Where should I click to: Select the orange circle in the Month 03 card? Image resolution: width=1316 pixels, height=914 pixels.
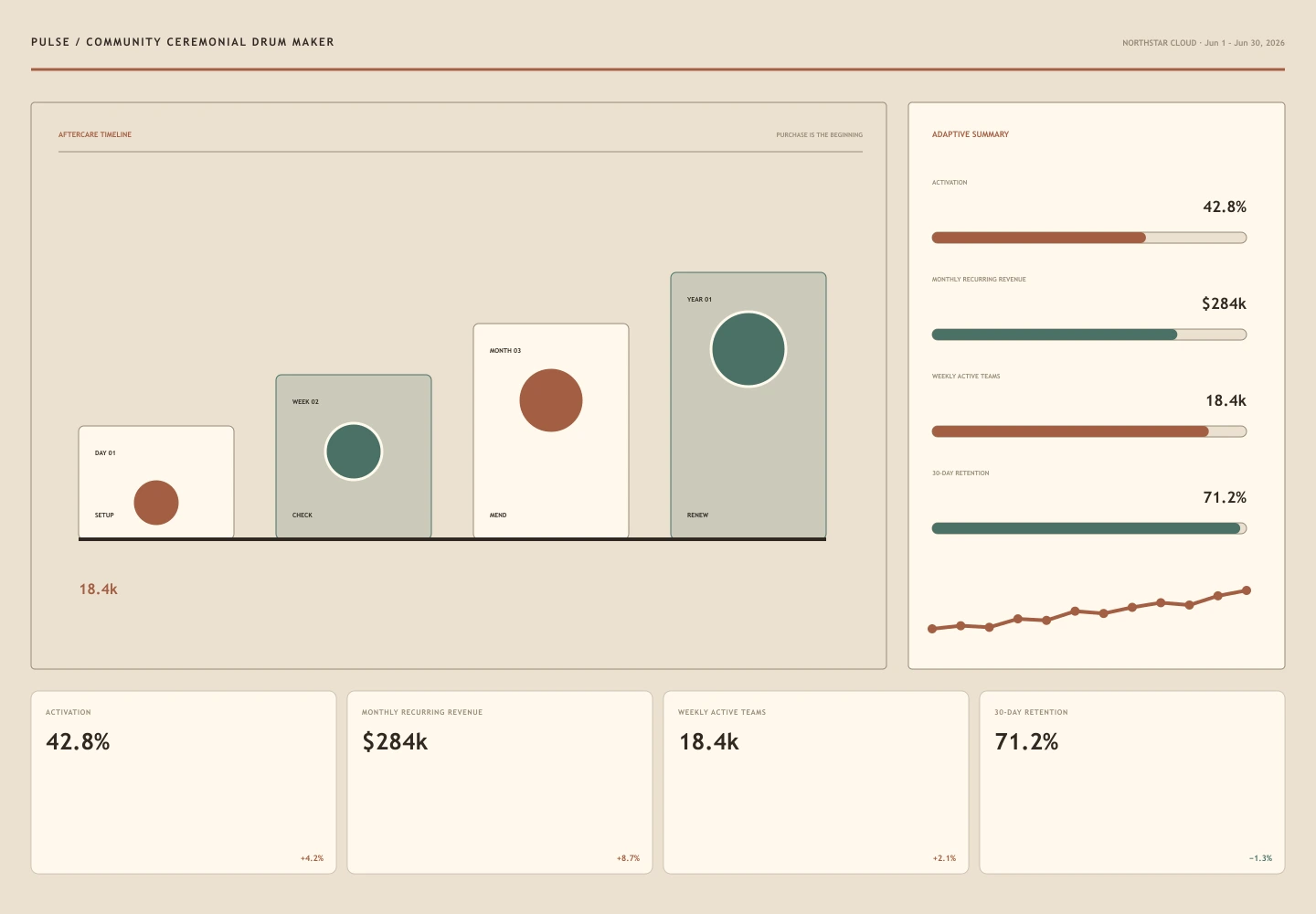[551, 400]
